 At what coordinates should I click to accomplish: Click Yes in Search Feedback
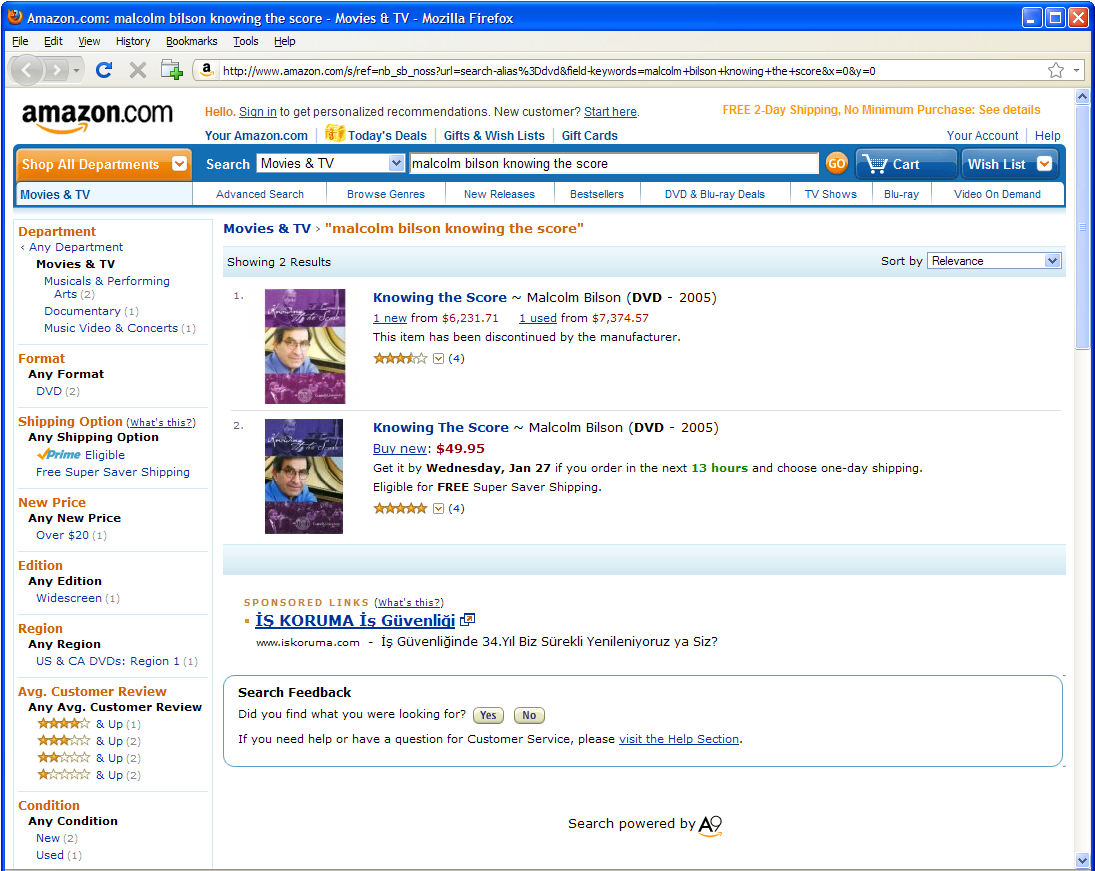488,715
